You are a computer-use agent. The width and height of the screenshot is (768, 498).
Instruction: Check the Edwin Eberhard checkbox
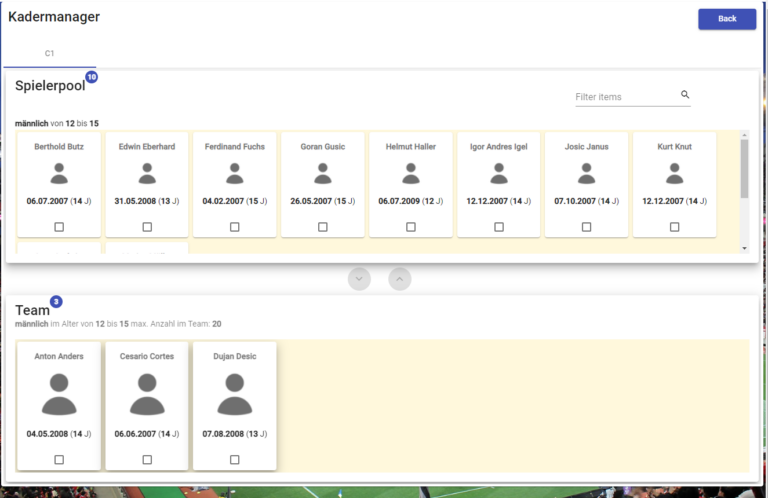click(x=147, y=227)
